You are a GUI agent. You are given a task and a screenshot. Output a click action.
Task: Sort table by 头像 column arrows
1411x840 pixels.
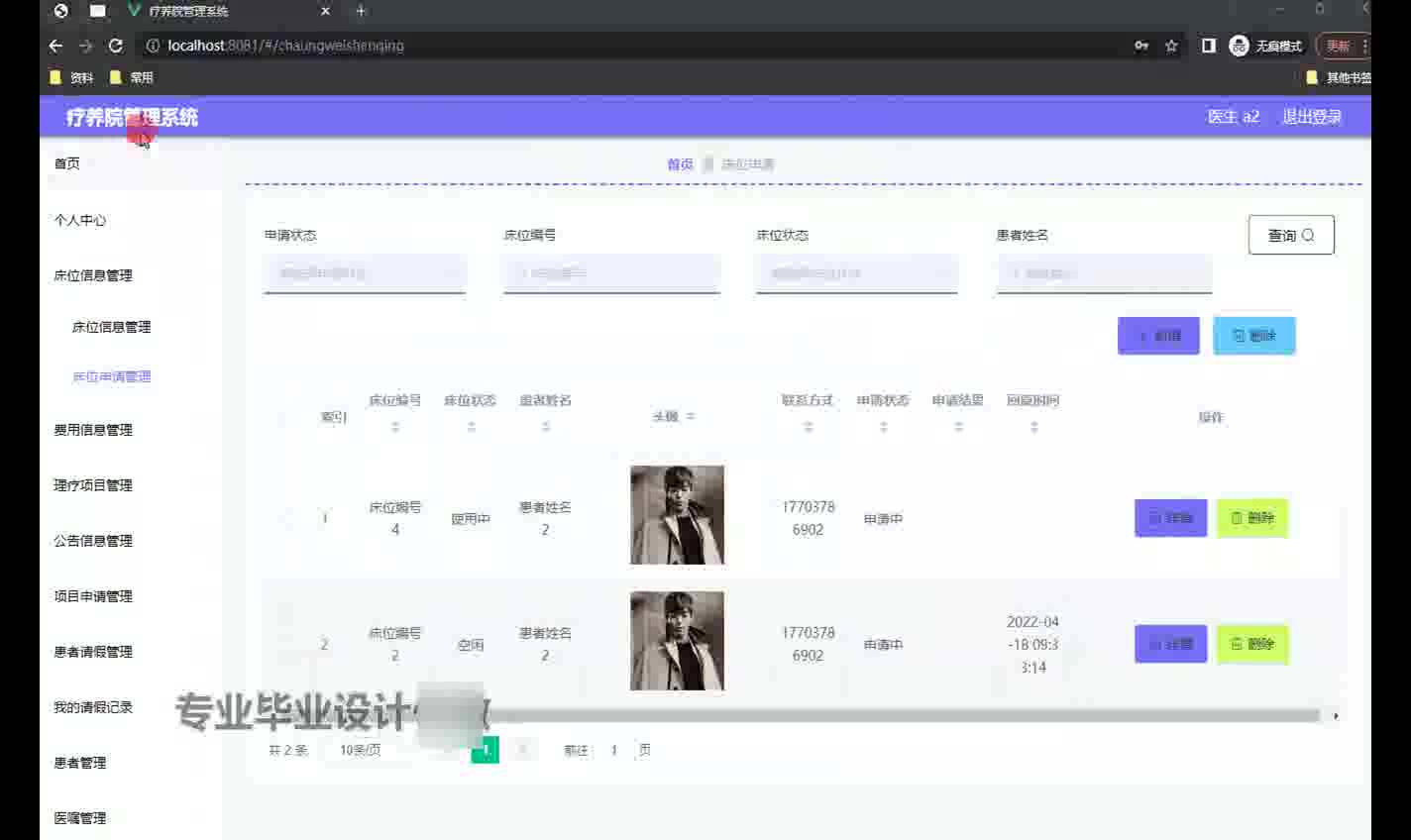coord(691,417)
